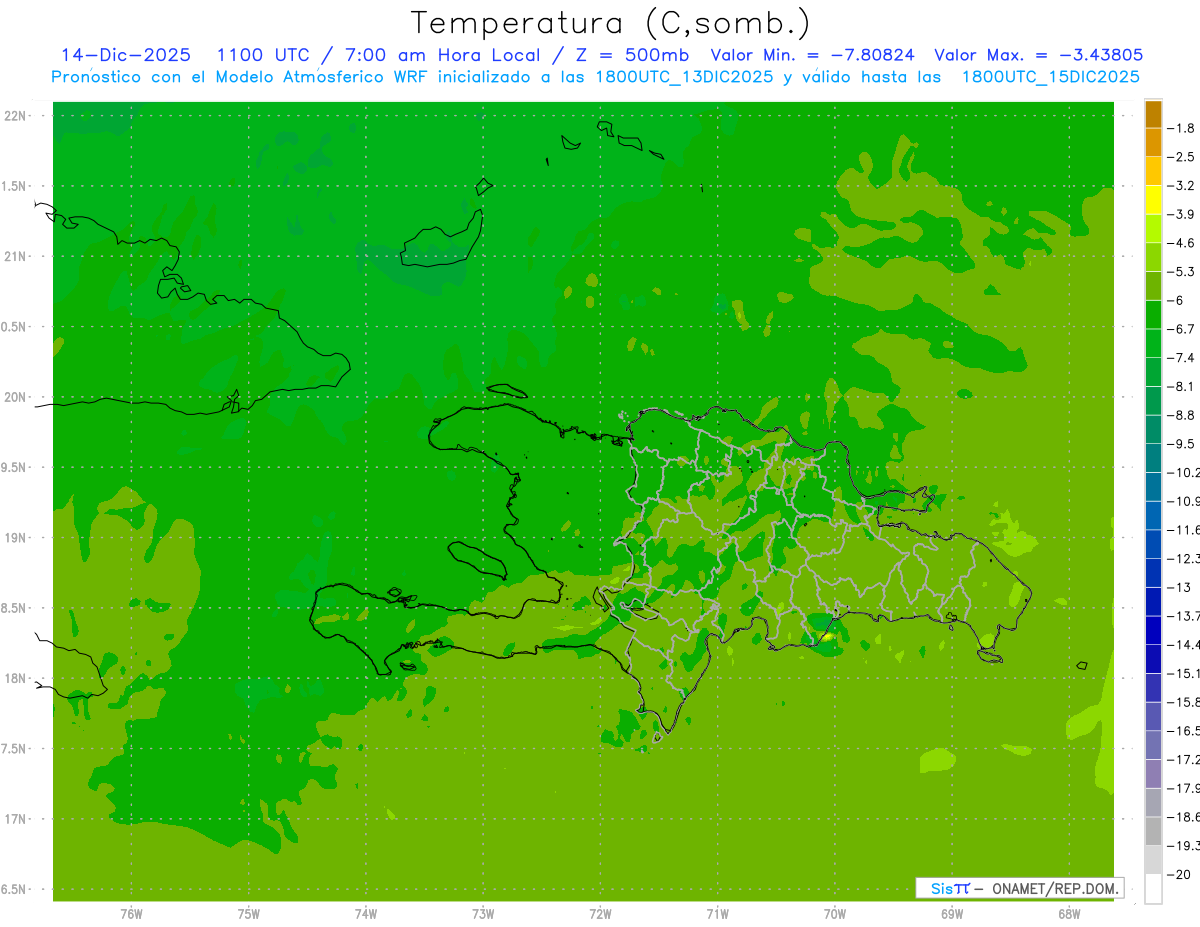Click the '18N' latitude label
The image size is (1200, 927).
(17, 678)
